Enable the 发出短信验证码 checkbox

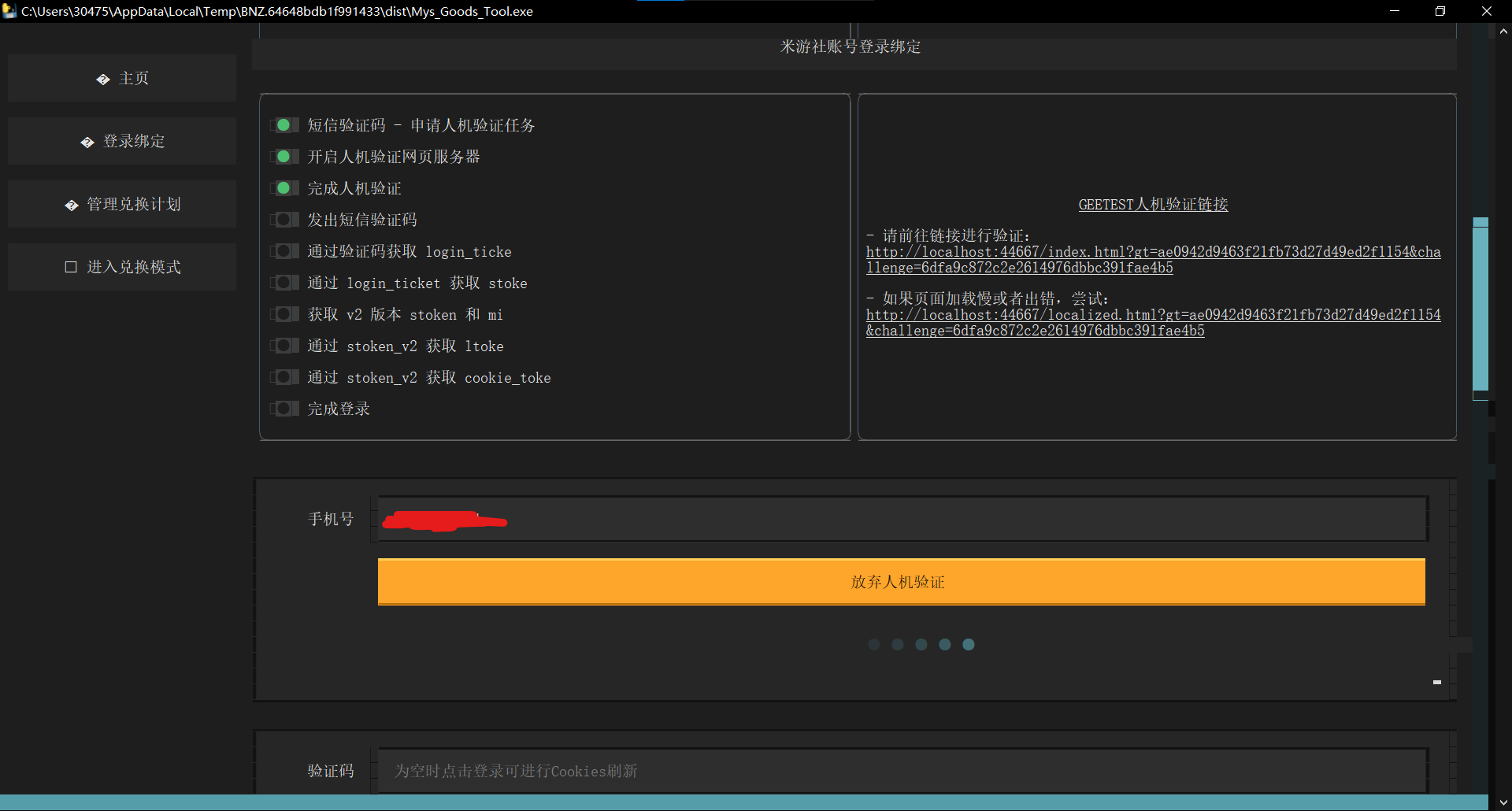(x=284, y=219)
